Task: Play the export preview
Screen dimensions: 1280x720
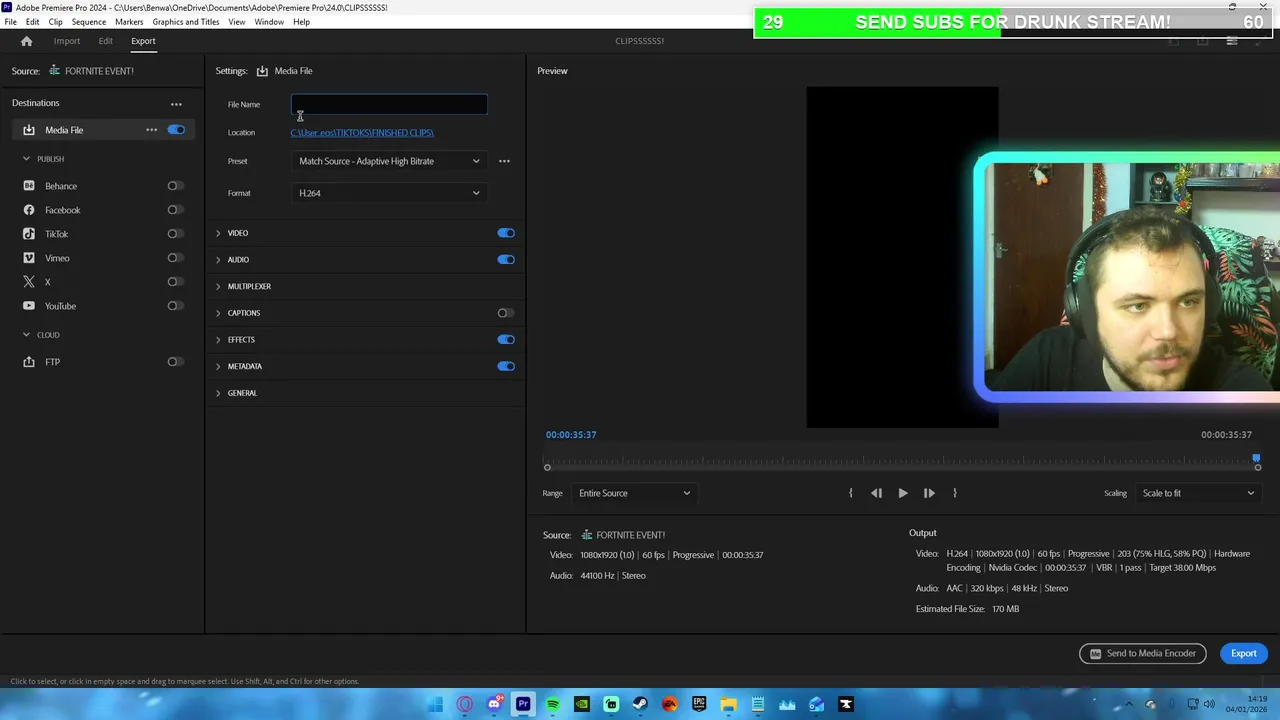Action: click(903, 493)
